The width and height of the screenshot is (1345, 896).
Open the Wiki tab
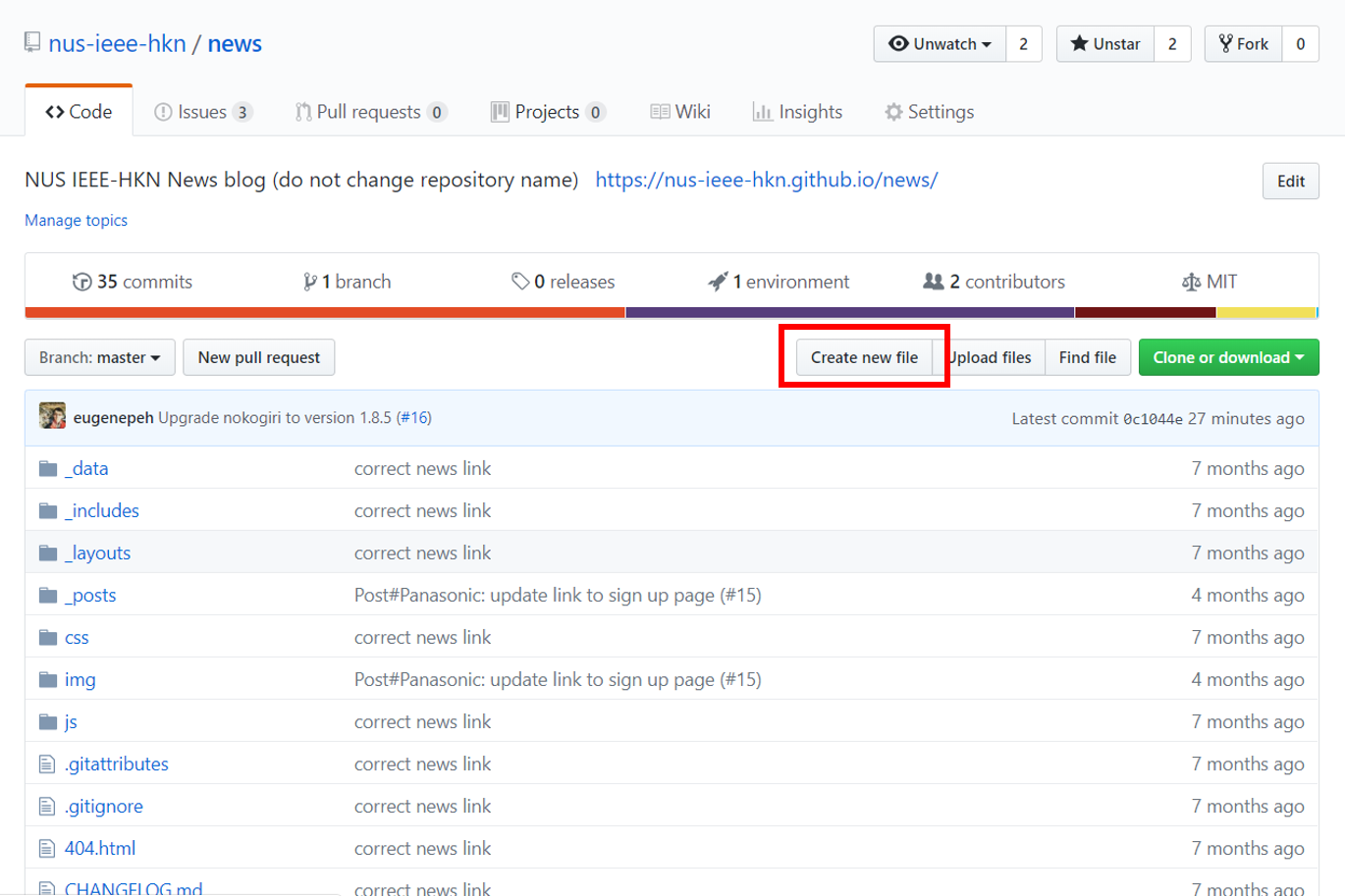click(680, 112)
